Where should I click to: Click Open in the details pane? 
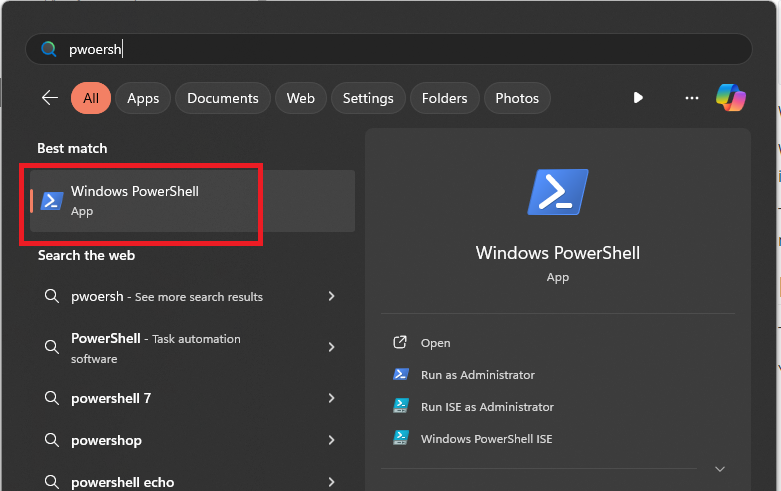click(x=436, y=343)
